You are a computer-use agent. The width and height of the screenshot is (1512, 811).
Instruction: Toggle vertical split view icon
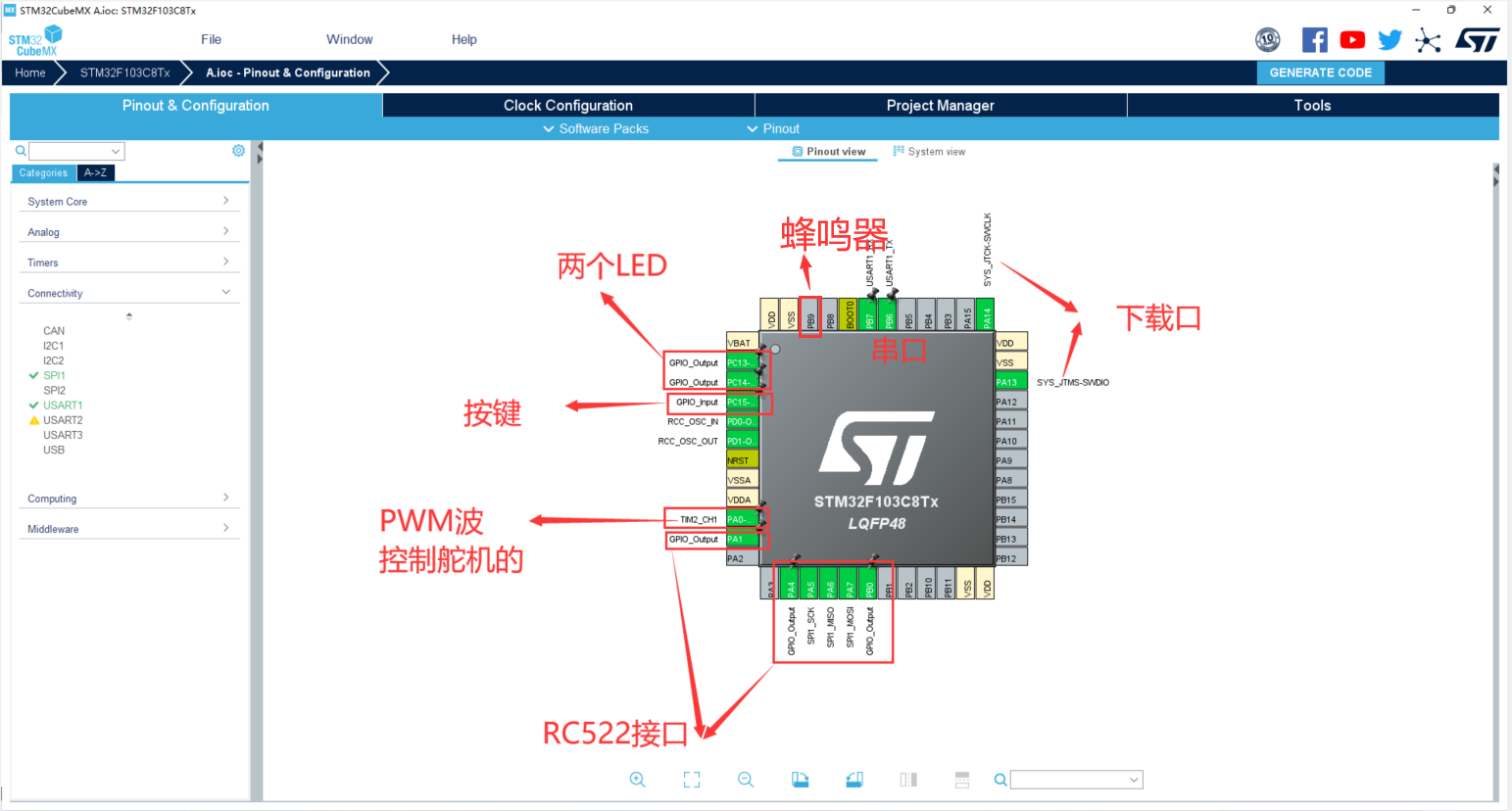coord(908,780)
